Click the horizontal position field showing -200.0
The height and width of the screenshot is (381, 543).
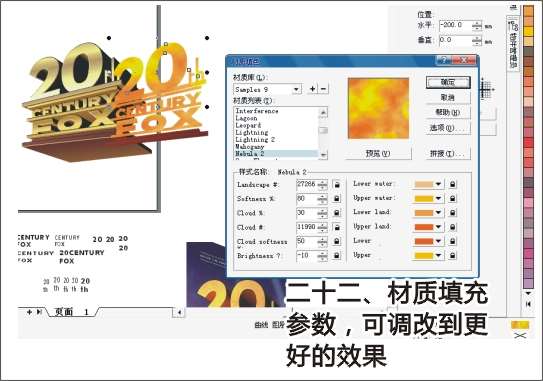click(455, 25)
